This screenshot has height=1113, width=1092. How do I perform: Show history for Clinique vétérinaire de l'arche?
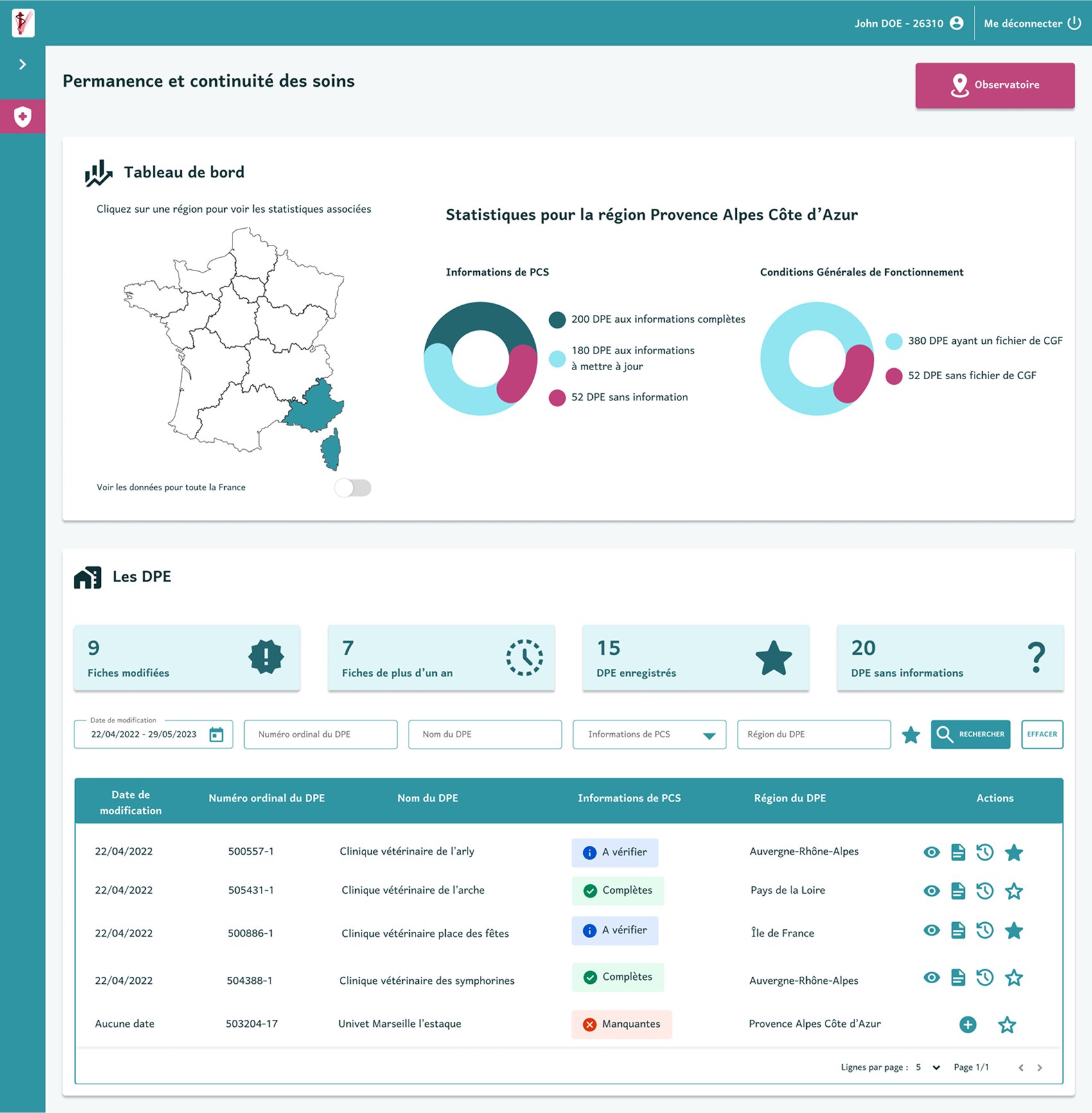[985, 891]
